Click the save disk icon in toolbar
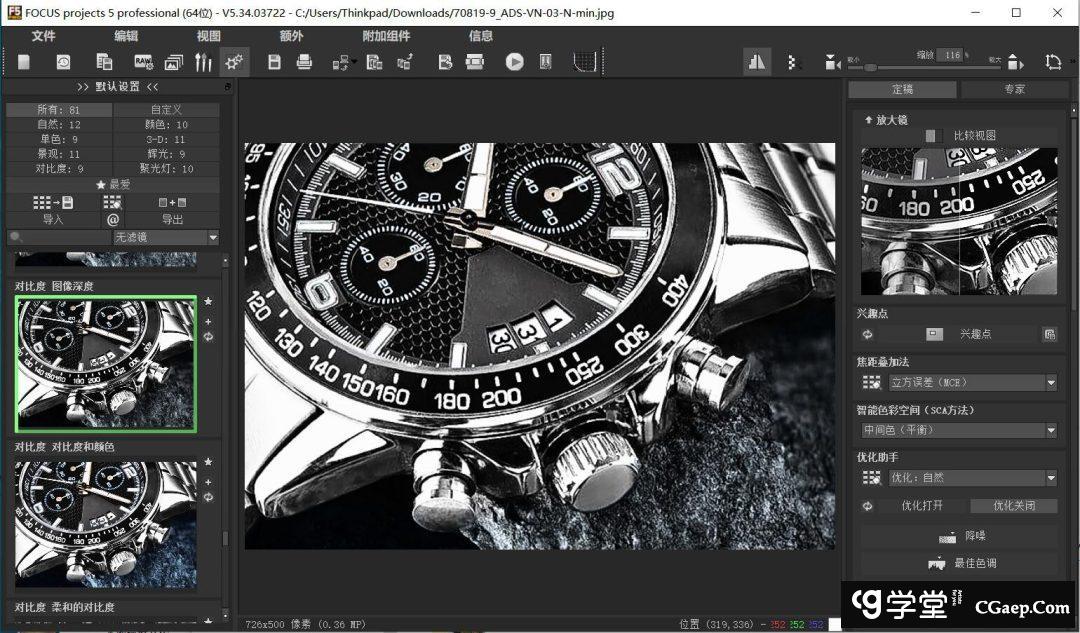Image resolution: width=1080 pixels, height=633 pixels. 274,62
